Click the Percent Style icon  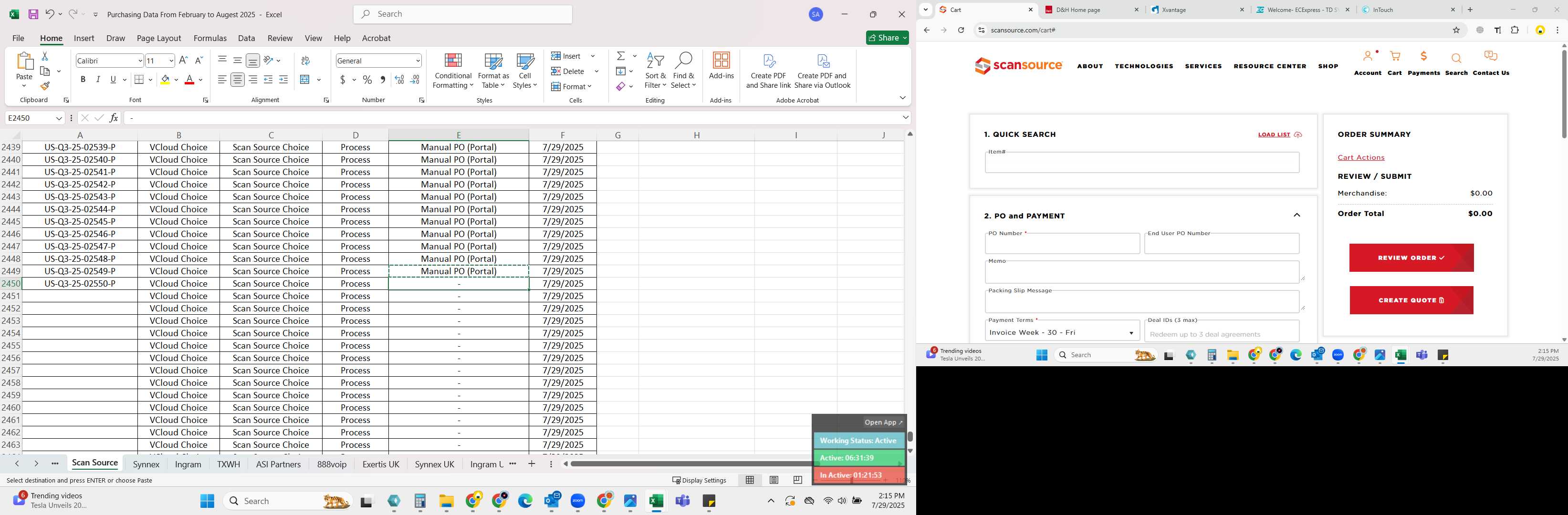pyautogui.click(x=367, y=80)
